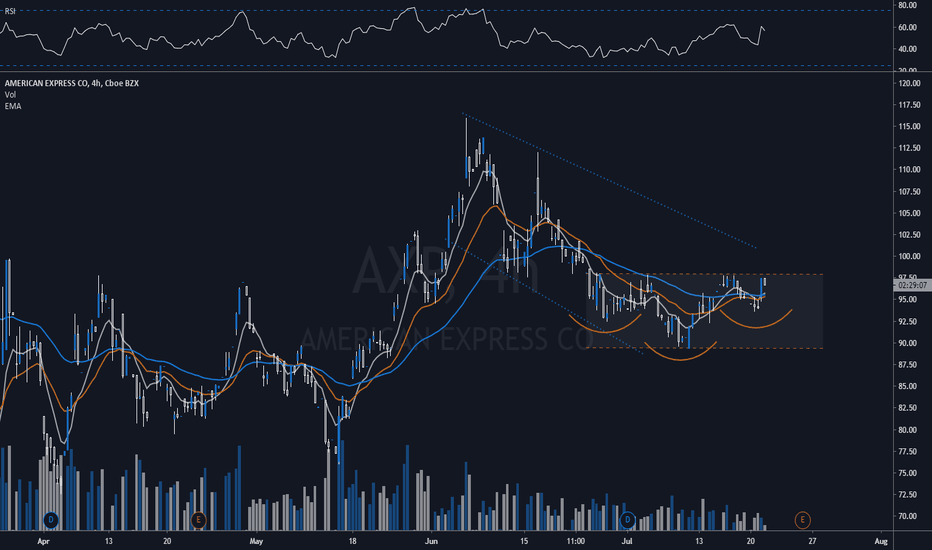Click the 85.00 price axis label
Image resolution: width=932 pixels, height=550 pixels.
click(x=909, y=386)
